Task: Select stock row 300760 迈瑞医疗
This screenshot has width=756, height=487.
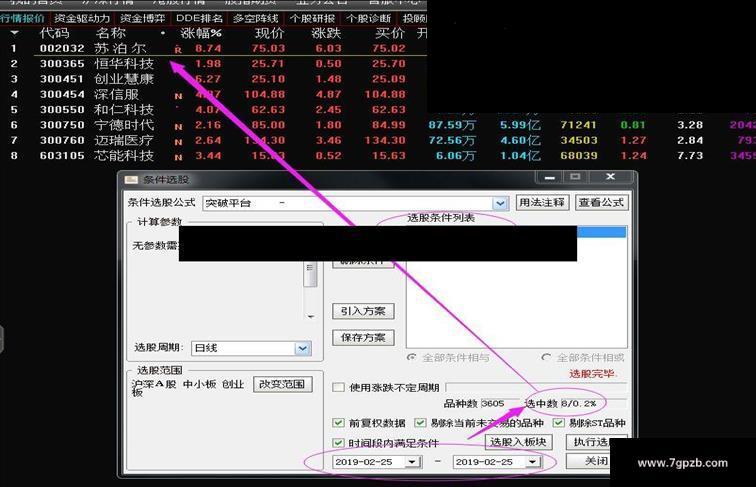Action: coord(378,141)
